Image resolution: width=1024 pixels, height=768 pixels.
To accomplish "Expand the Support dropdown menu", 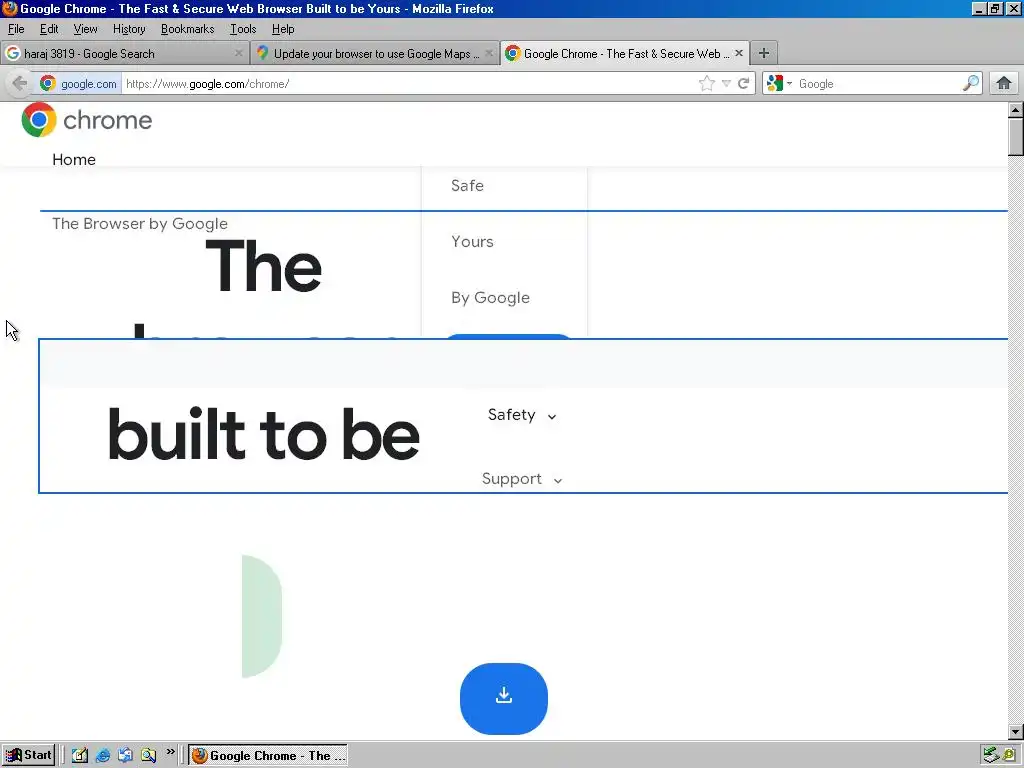I will [522, 479].
